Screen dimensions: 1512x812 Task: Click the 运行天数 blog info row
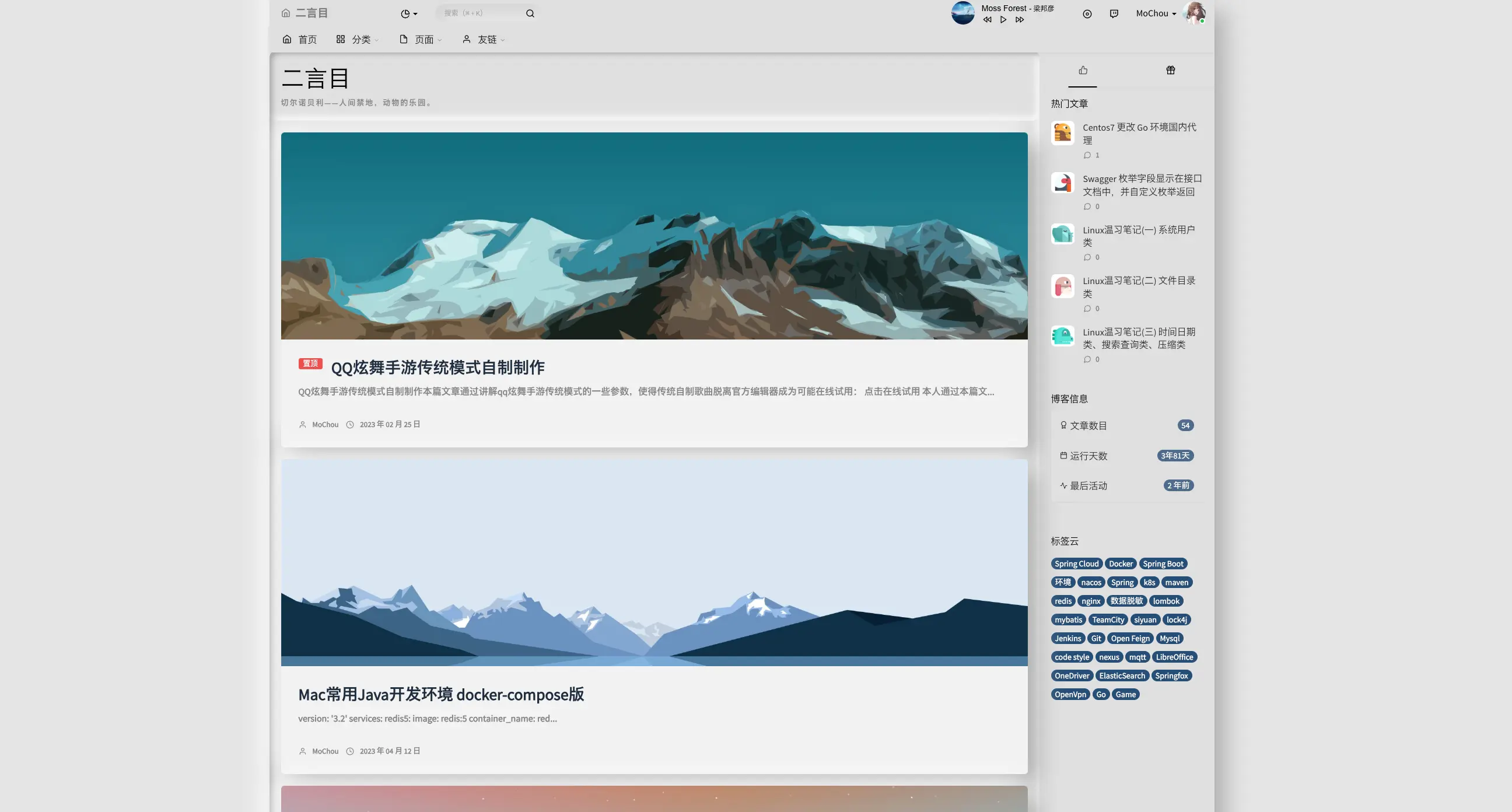tap(1126, 456)
